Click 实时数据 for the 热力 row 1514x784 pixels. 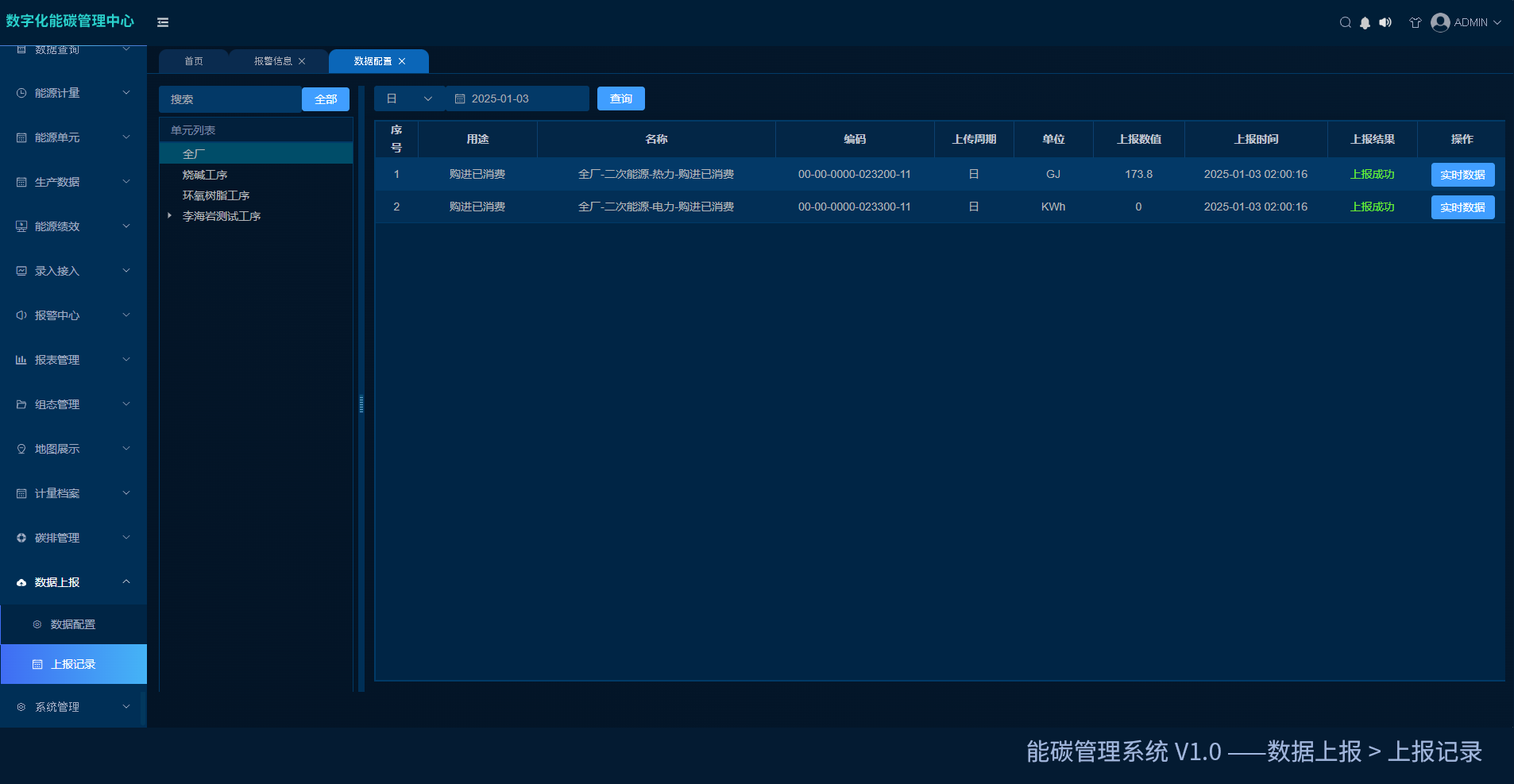pos(1462,175)
